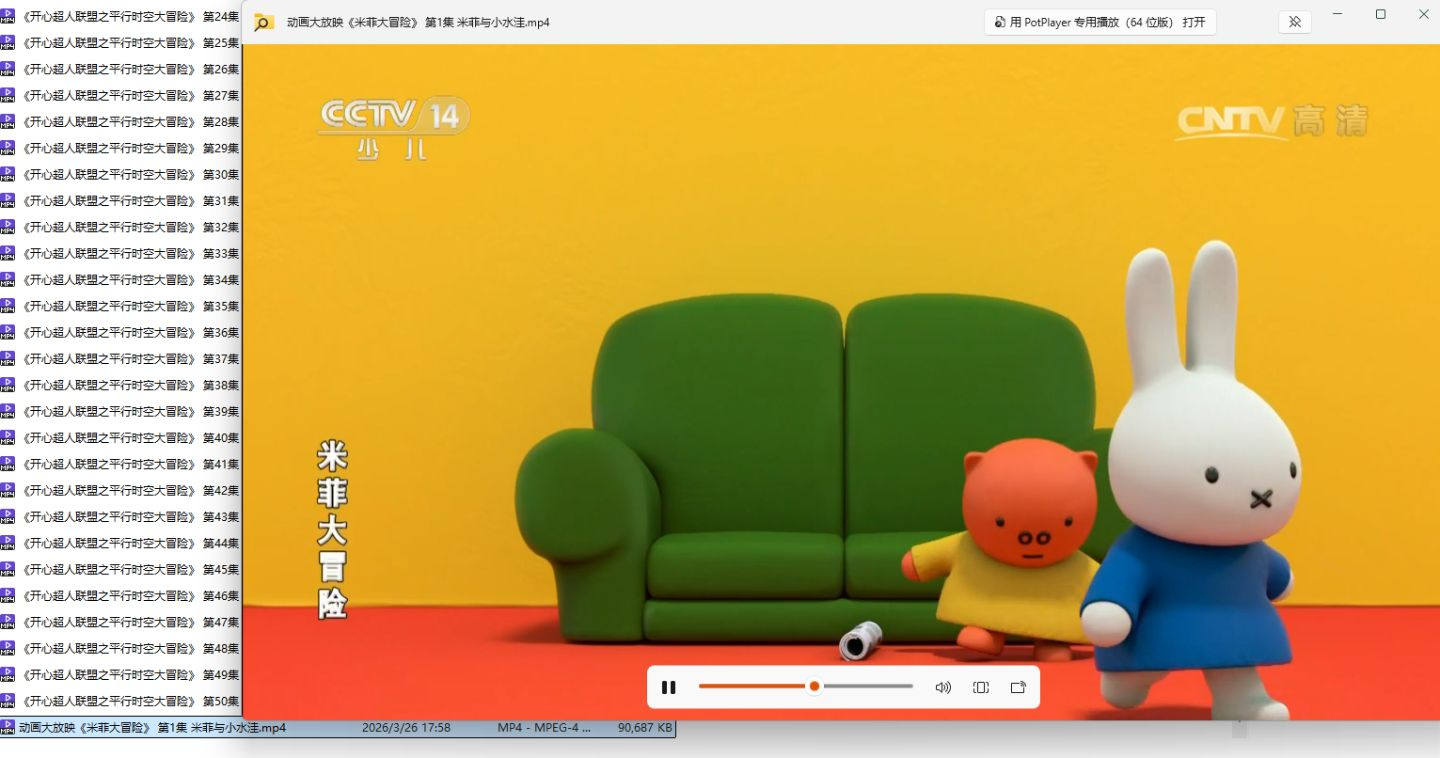This screenshot has width=1440, height=758.
Task: Select the 第30集 episode file
Action: (x=120, y=175)
